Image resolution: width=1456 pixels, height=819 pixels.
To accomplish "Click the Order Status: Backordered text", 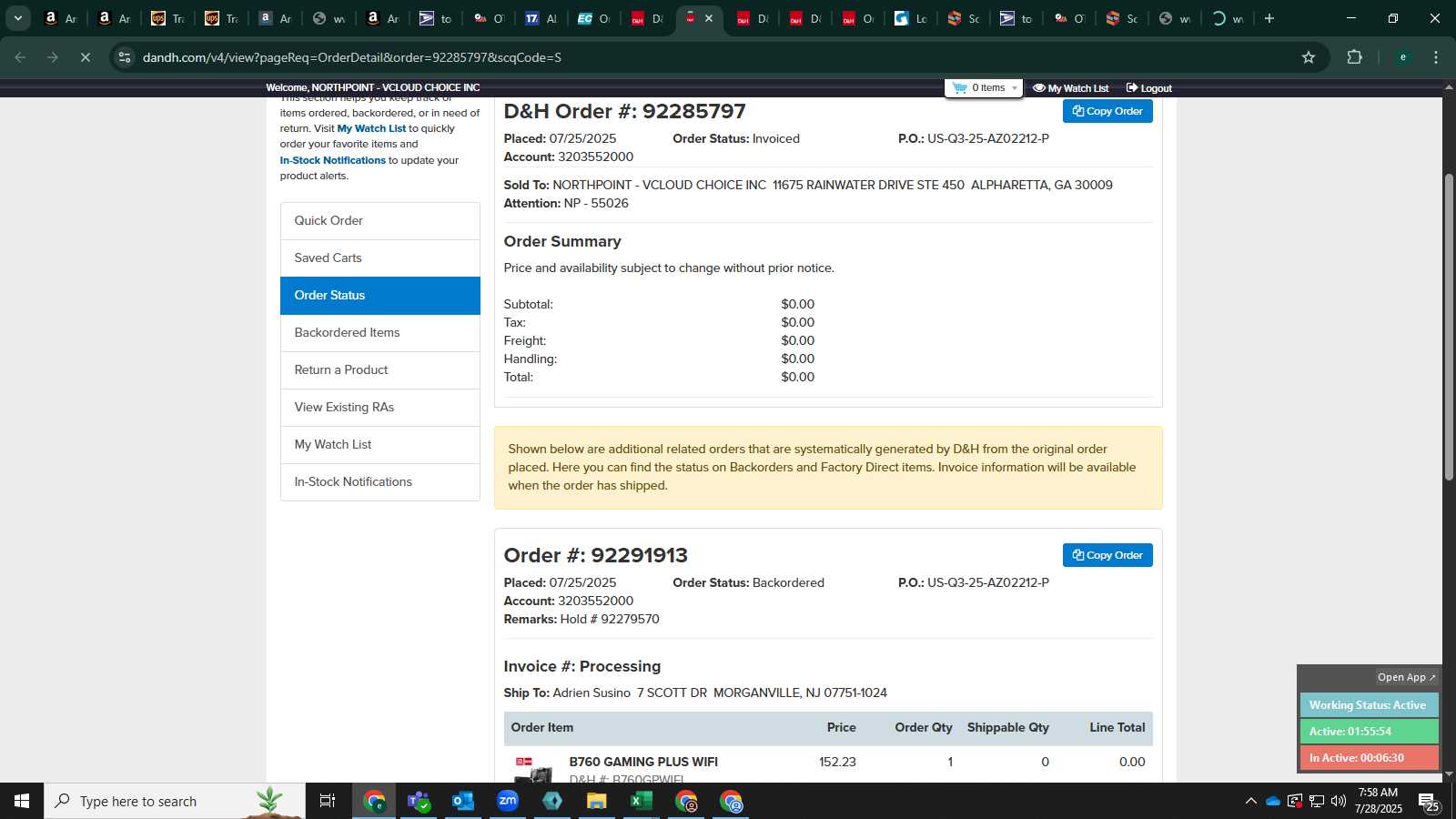I will (748, 582).
